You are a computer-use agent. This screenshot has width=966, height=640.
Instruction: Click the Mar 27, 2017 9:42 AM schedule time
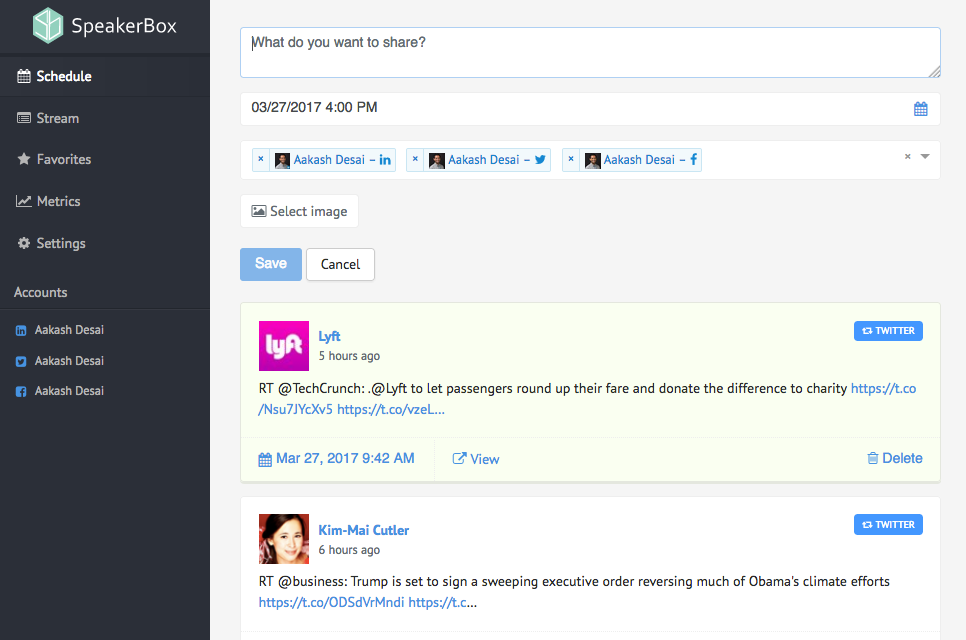[336, 459]
